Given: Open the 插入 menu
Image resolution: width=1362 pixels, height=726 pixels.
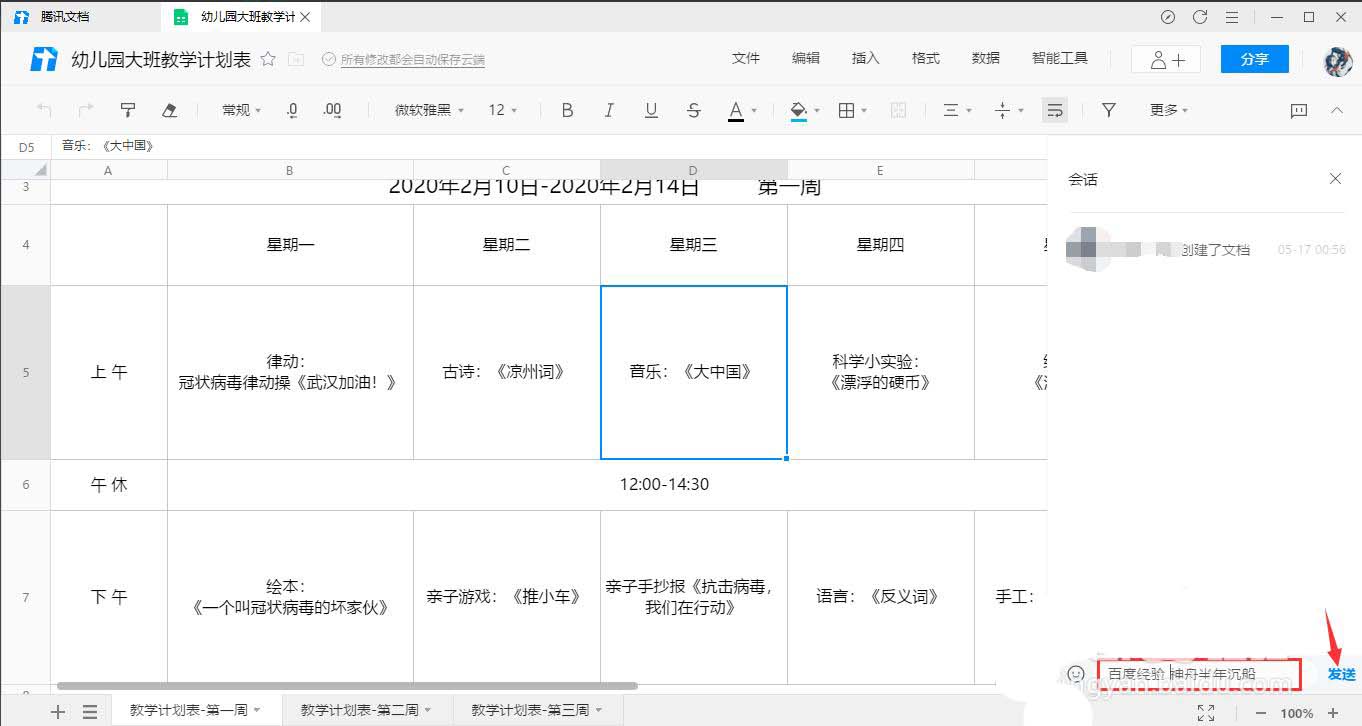Looking at the screenshot, I should [864, 58].
